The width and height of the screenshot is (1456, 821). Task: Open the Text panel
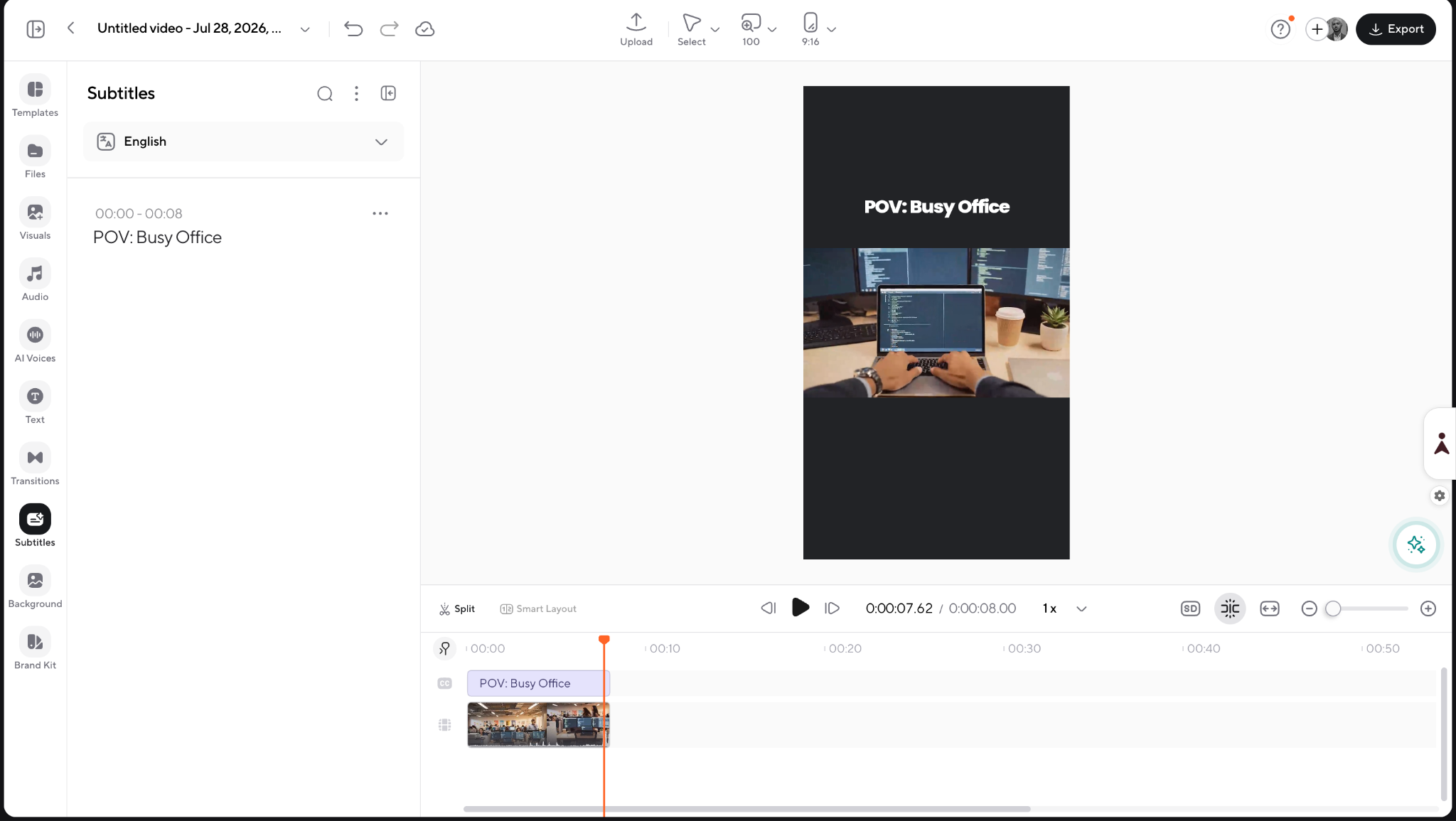point(35,403)
